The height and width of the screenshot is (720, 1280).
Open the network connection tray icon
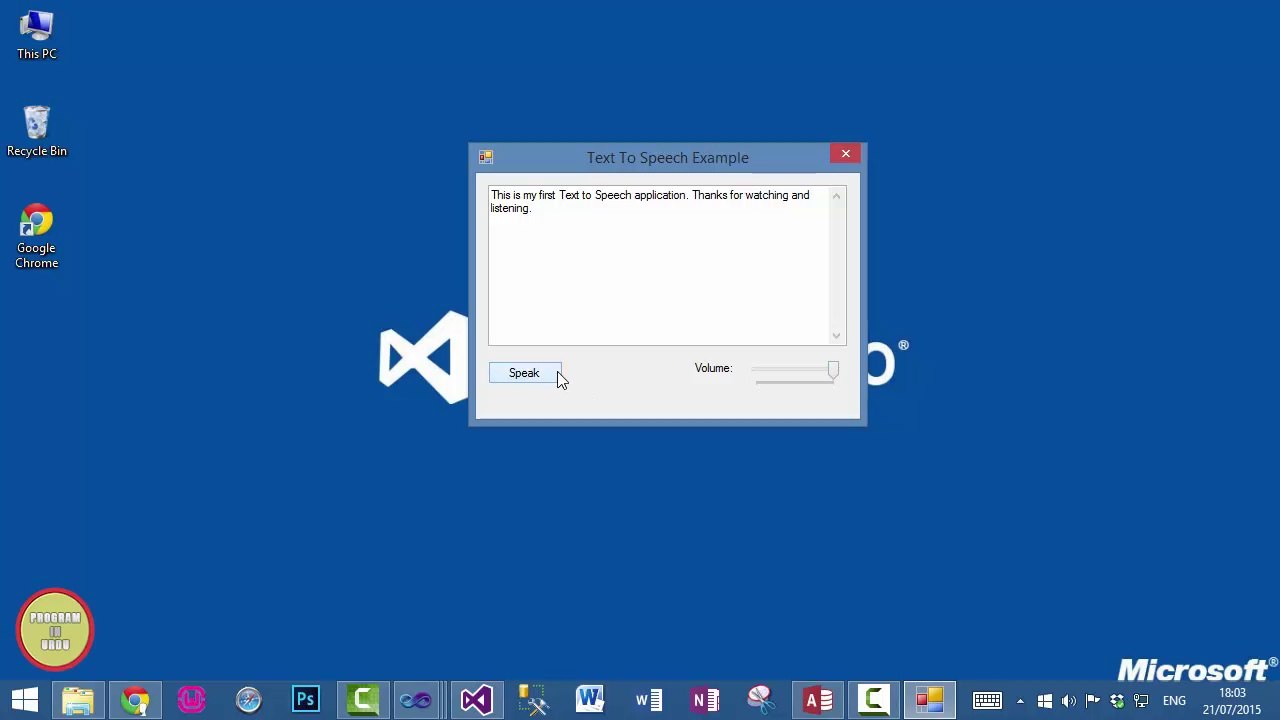[x=1141, y=701]
